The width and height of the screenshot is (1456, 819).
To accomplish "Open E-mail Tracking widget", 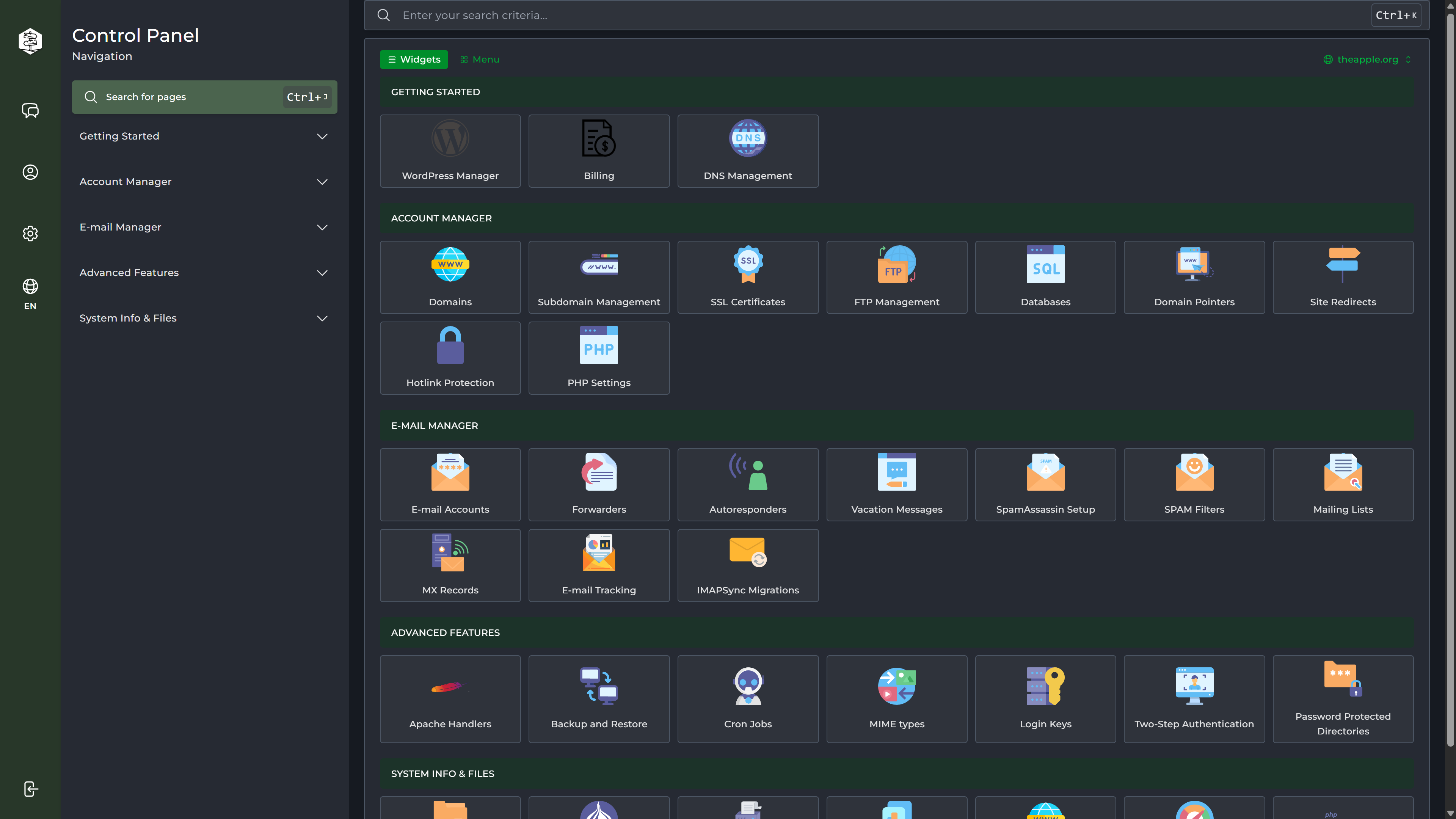I will point(599,565).
